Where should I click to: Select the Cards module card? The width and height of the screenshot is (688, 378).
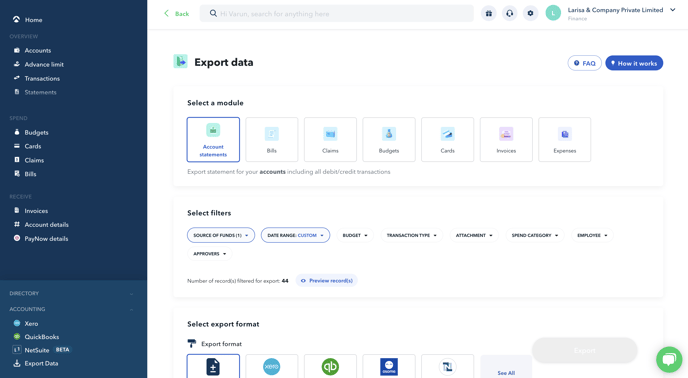pyautogui.click(x=448, y=140)
